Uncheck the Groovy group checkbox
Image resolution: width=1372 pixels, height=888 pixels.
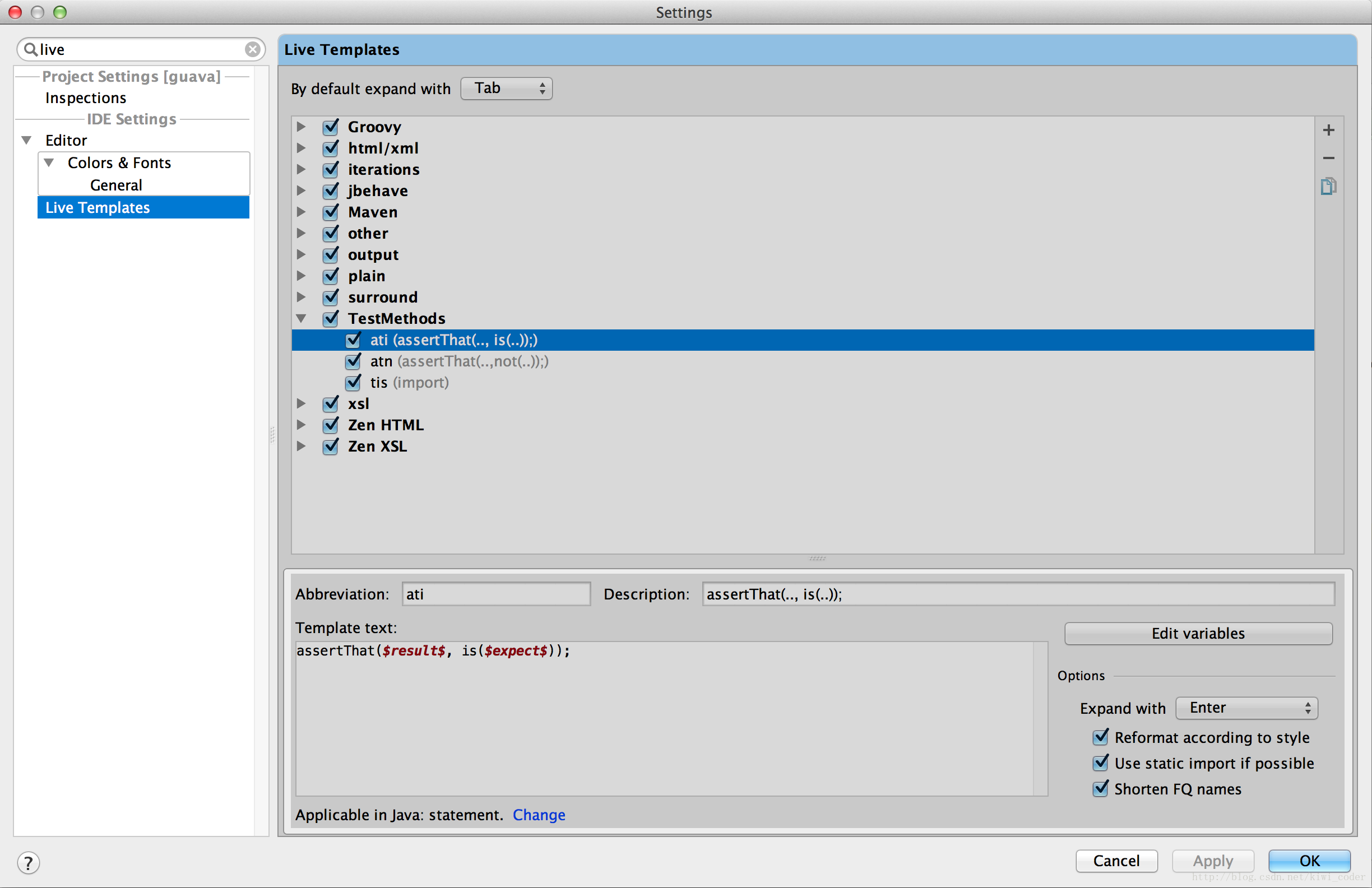click(331, 127)
